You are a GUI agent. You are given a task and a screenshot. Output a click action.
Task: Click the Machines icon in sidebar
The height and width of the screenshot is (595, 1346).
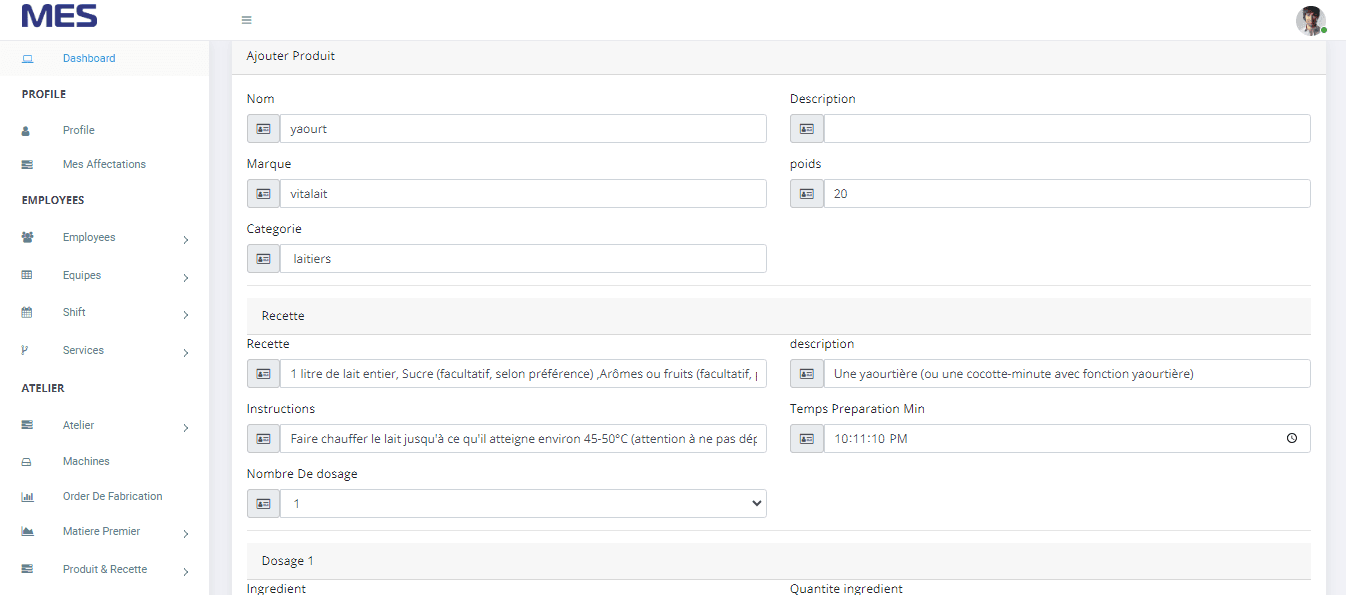click(x=25, y=461)
